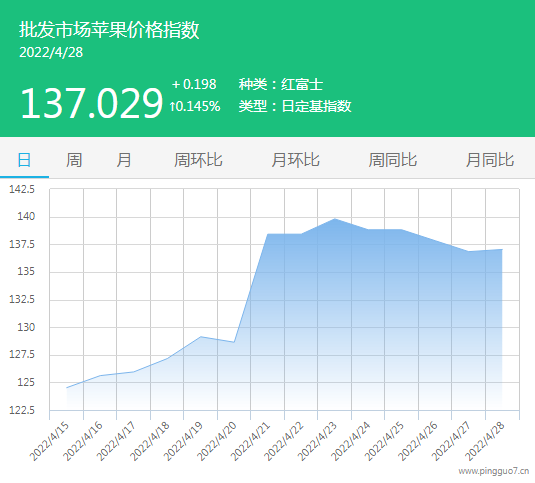The height and width of the screenshot is (483, 535).
Task: Click the 批发市场苹果价格指数 title
Action: click(109, 30)
